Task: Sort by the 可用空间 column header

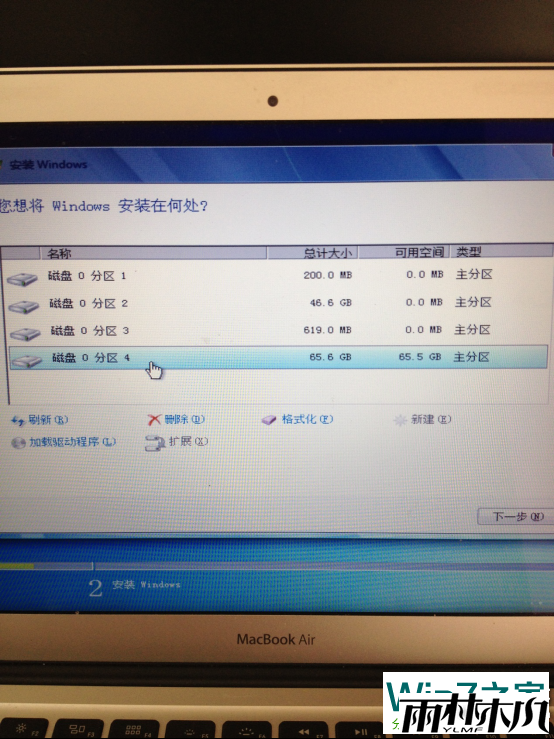Action: tap(404, 252)
